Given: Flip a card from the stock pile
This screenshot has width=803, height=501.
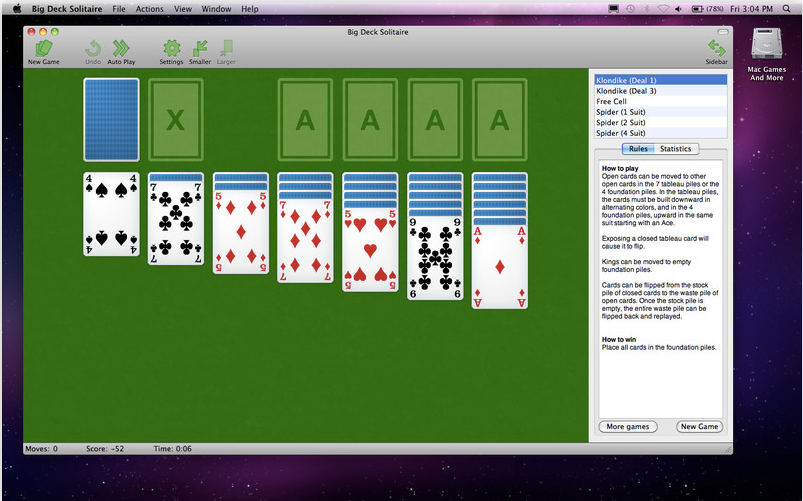Looking at the screenshot, I should point(111,119).
